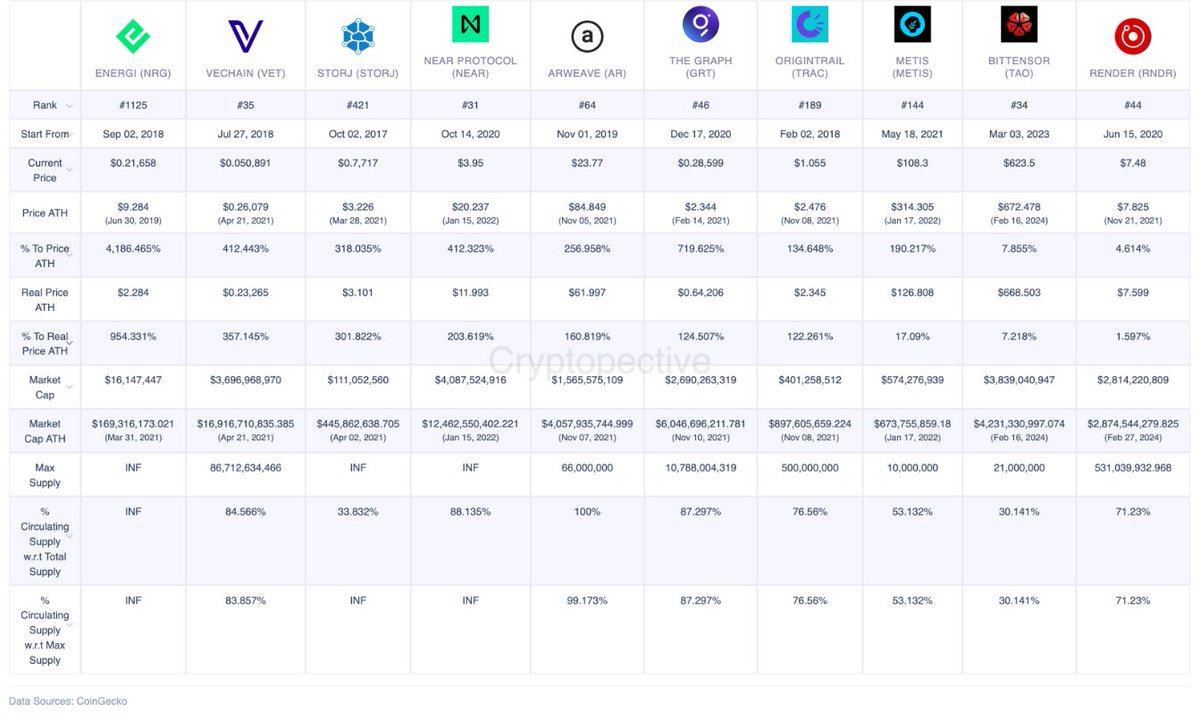The image size is (1200, 720).
Task: Click the Storj blue polyhedron logo
Action: click(357, 37)
